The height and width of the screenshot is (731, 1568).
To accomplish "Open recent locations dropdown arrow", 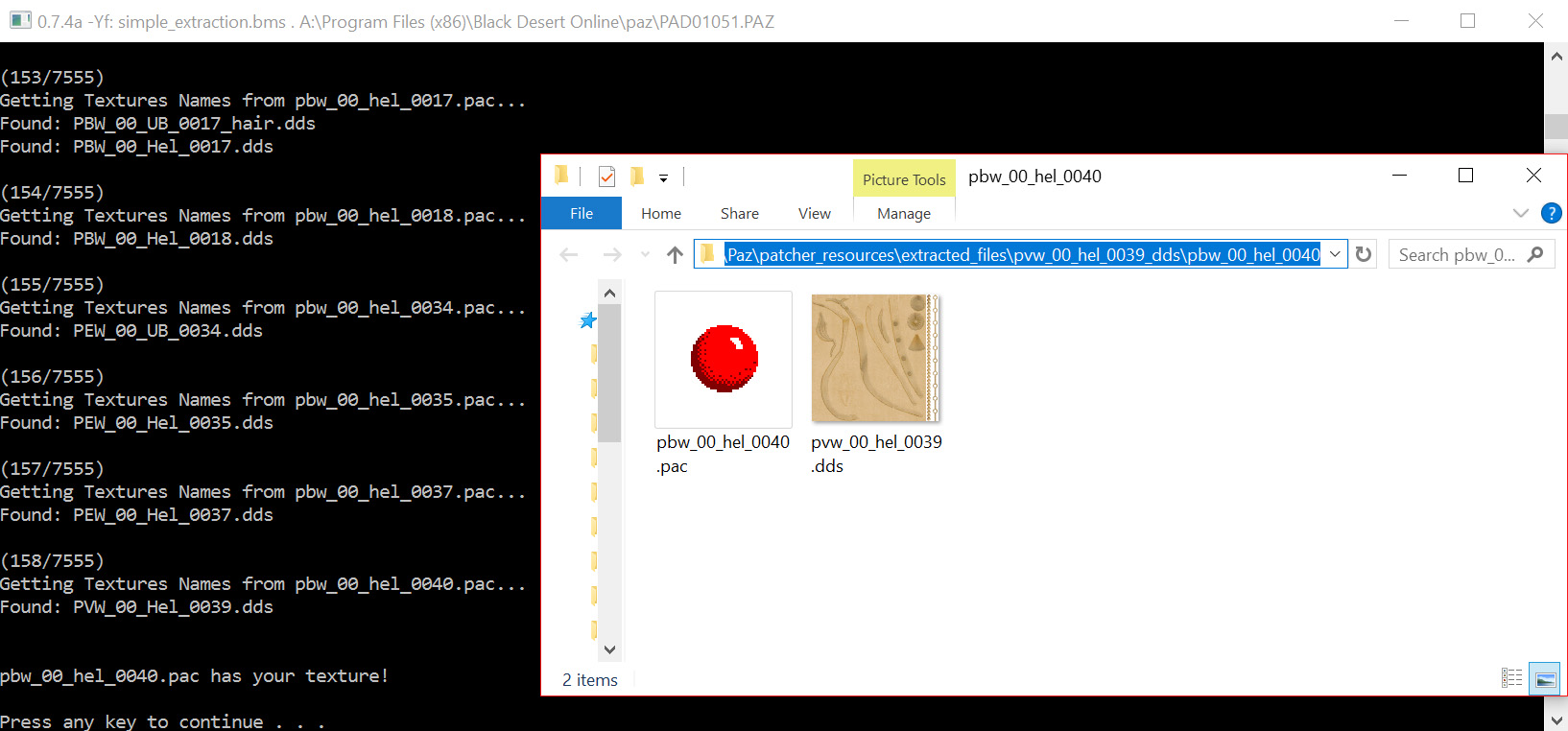I will tap(645, 254).
